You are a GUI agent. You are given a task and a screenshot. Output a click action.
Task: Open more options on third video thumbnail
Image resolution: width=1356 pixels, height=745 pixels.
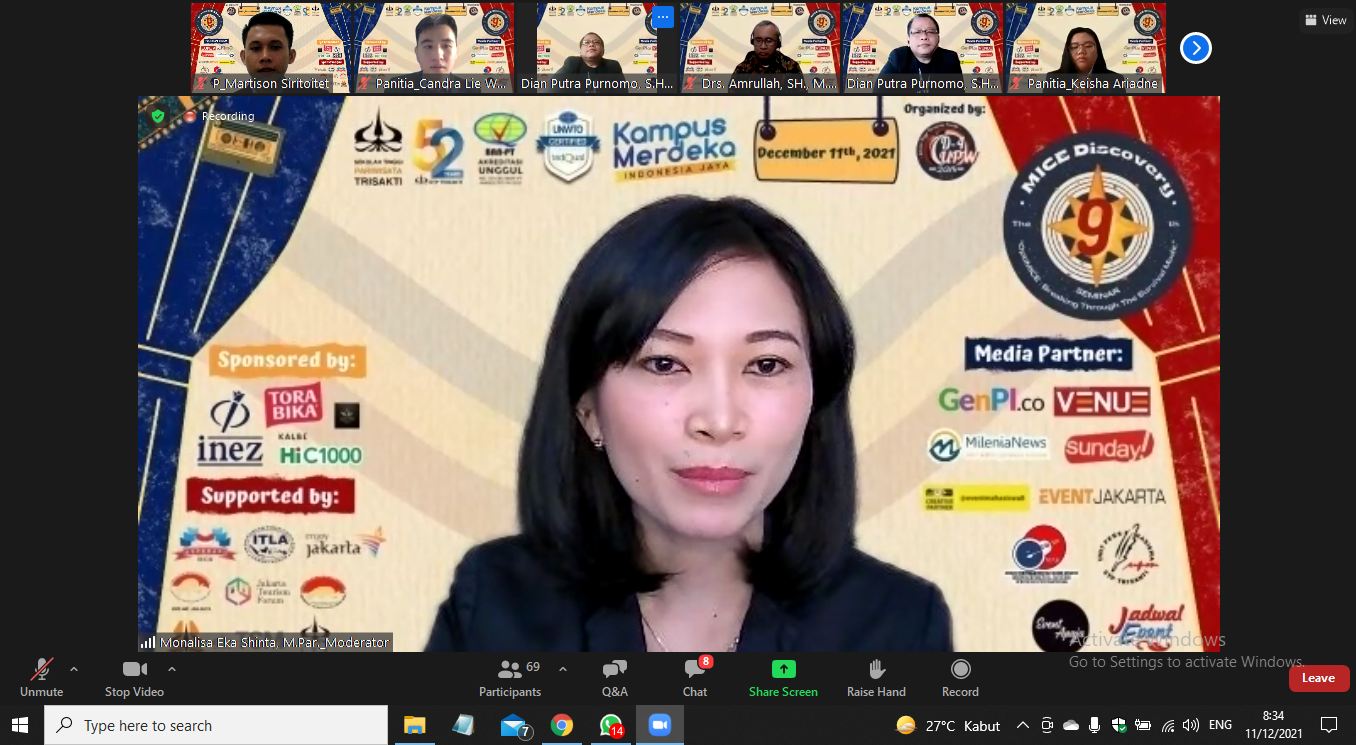click(662, 18)
